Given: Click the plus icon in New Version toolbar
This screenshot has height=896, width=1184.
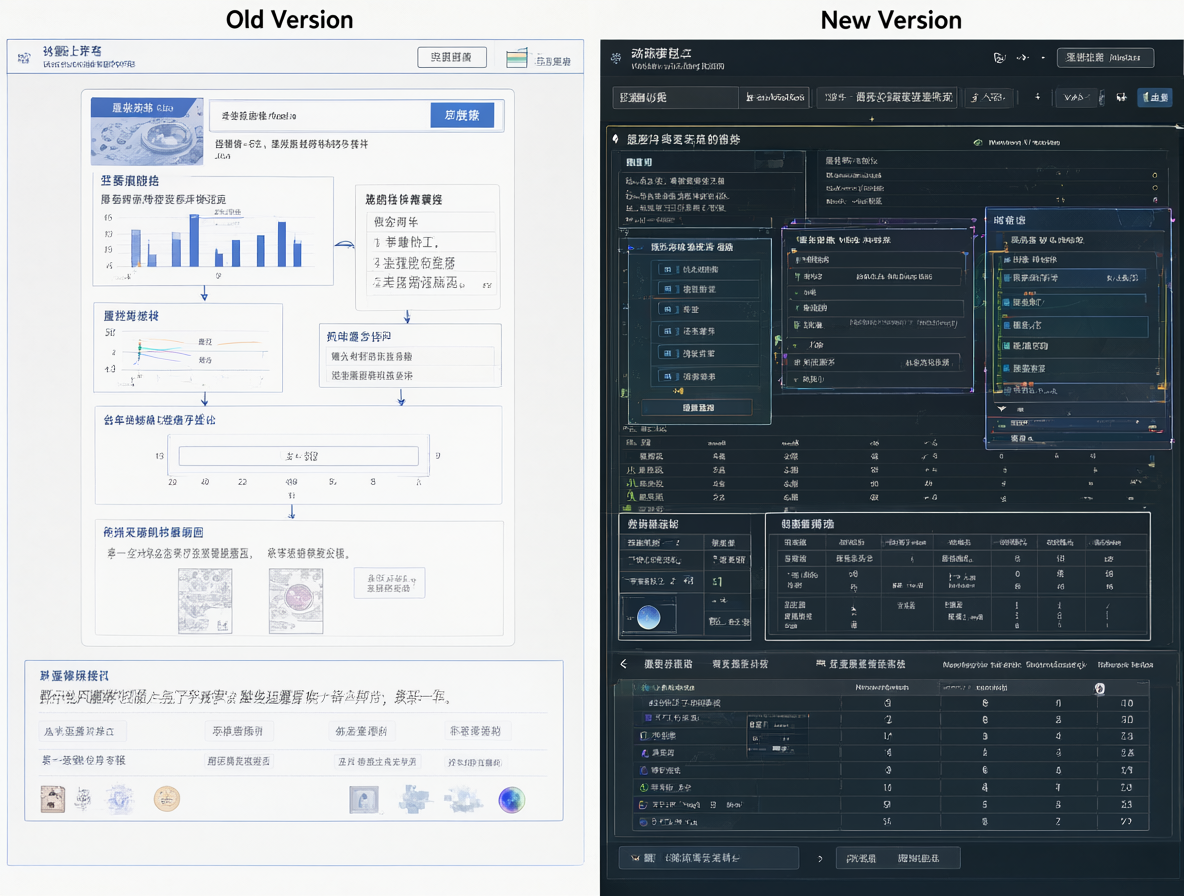Looking at the screenshot, I should (x=1038, y=97).
